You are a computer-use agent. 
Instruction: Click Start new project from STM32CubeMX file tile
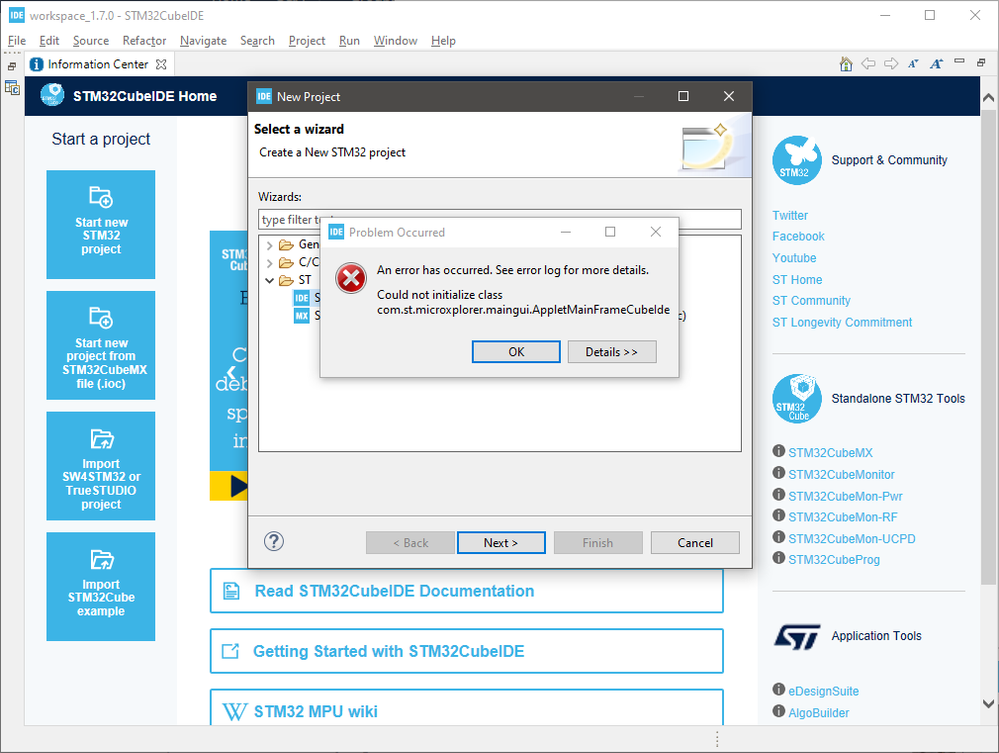coord(101,345)
